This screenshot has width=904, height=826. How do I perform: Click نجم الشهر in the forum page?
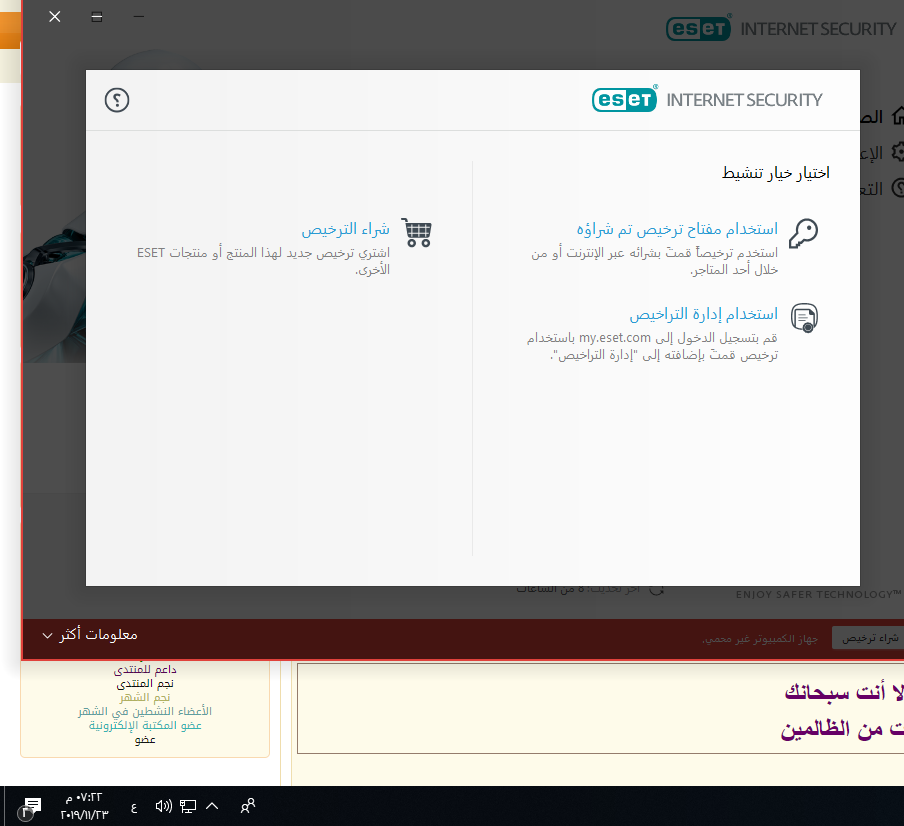click(145, 697)
